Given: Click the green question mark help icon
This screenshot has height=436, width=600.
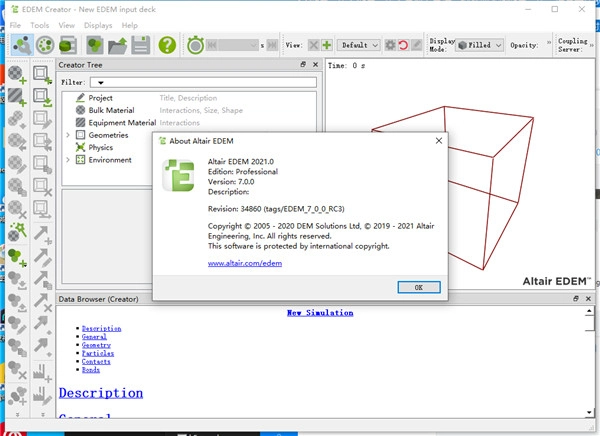Looking at the screenshot, I should [167, 45].
